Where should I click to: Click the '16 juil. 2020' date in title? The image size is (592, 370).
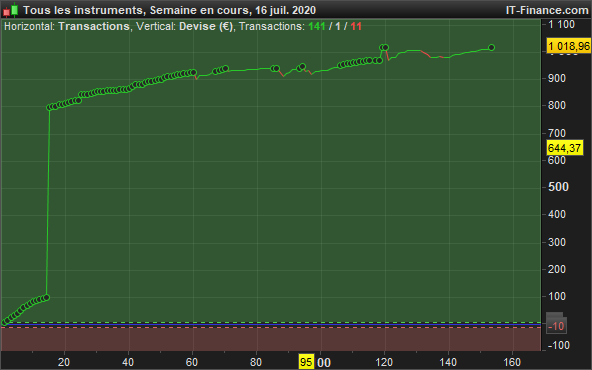[285, 10]
